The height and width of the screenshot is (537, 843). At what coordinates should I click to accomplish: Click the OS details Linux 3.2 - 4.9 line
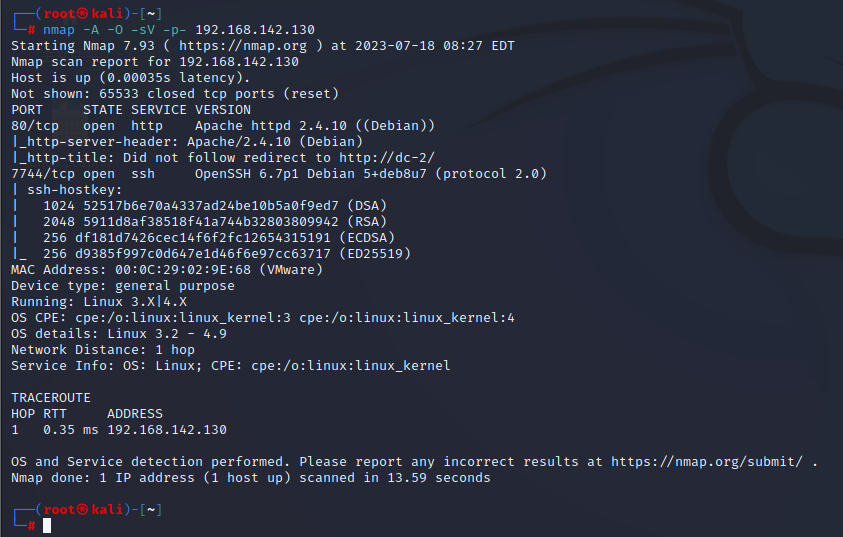point(119,334)
